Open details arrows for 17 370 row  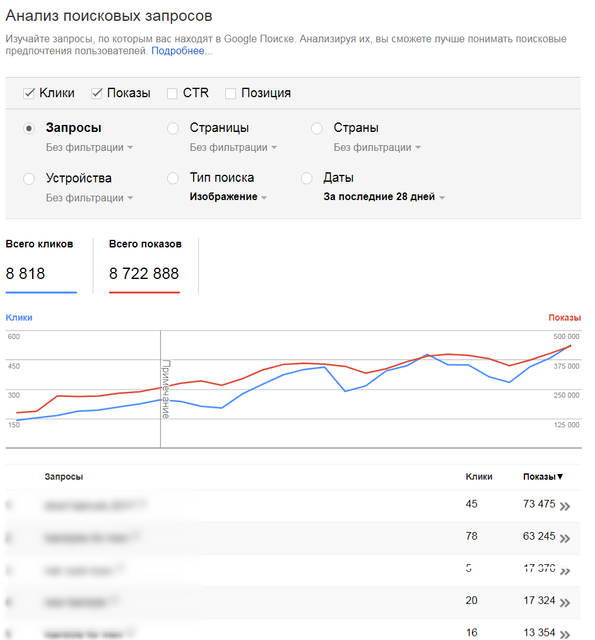565,571
